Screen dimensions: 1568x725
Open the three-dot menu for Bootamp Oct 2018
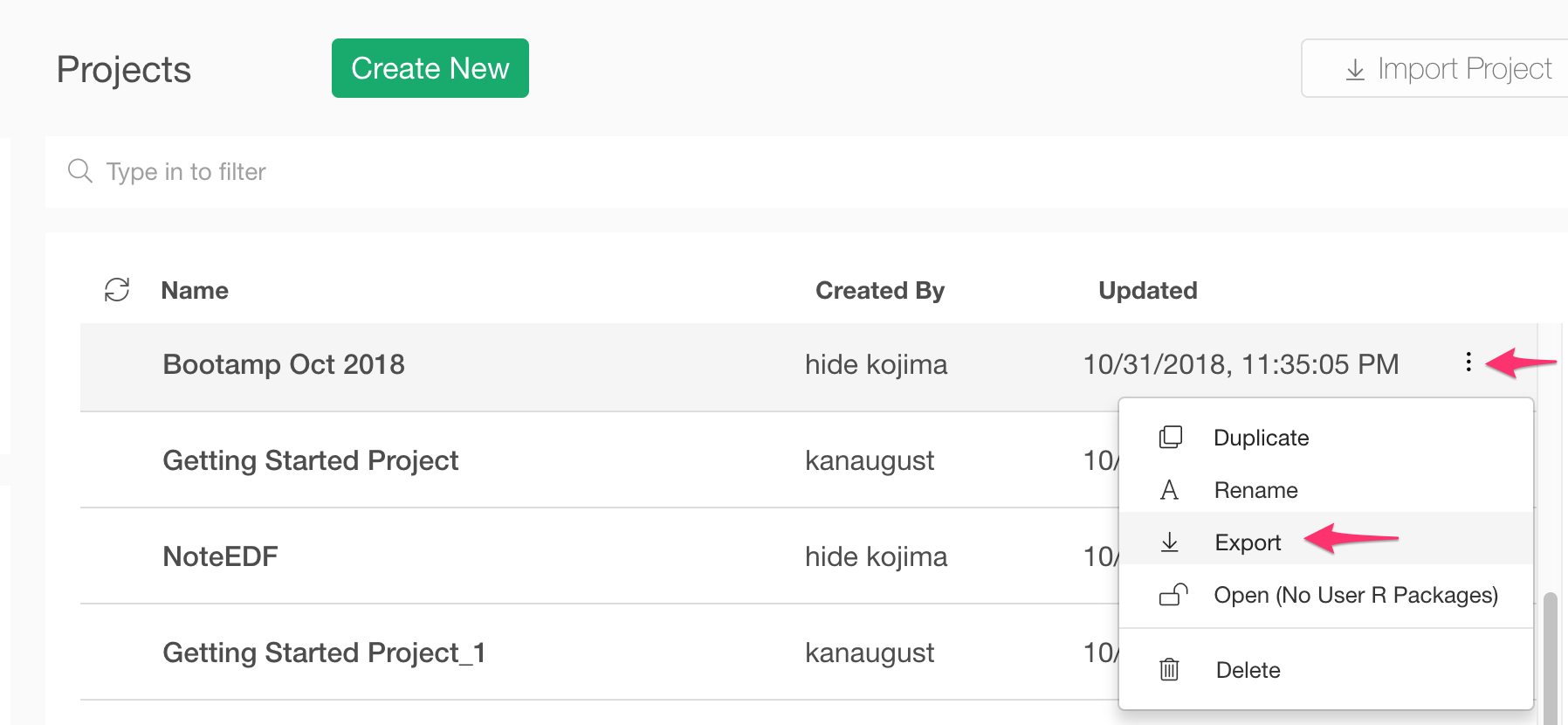click(1468, 362)
